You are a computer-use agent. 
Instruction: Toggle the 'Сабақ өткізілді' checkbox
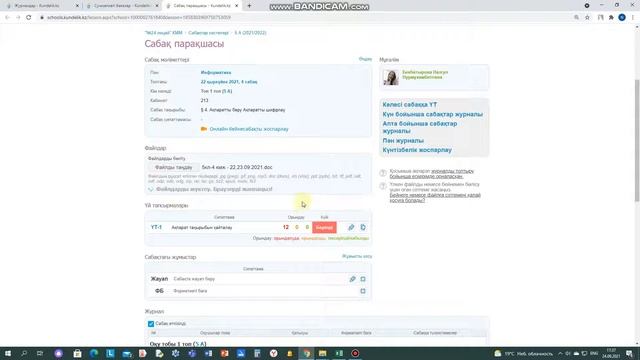[x=151, y=324]
